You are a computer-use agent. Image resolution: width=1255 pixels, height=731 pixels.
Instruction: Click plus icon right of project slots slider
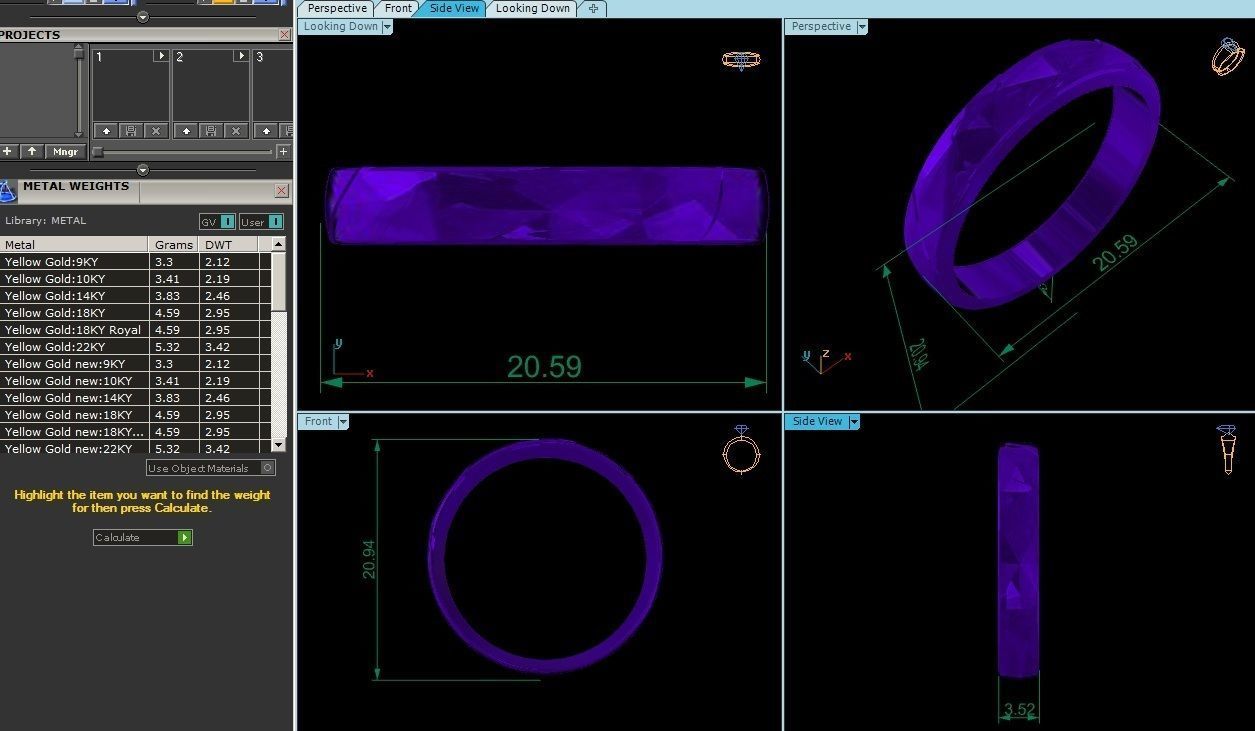pos(283,152)
